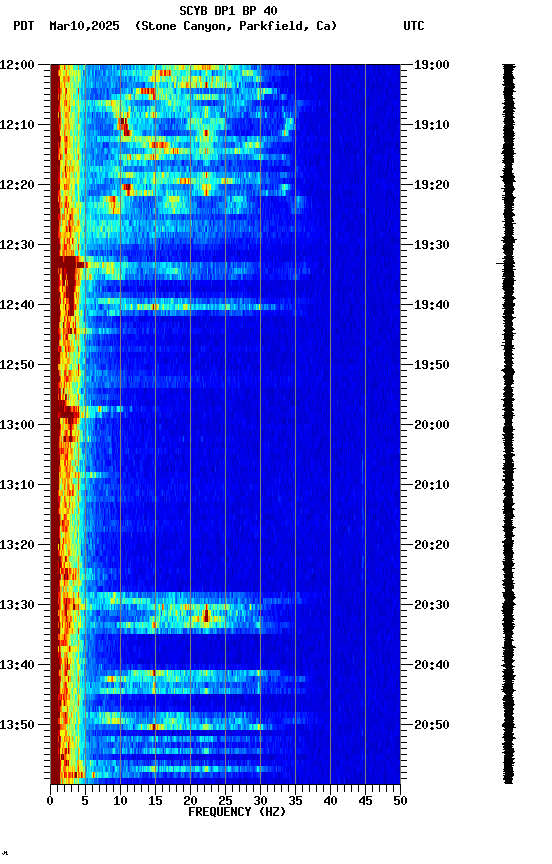Click the "13:40" PDT time label
552x864 pixels.
click(17, 666)
